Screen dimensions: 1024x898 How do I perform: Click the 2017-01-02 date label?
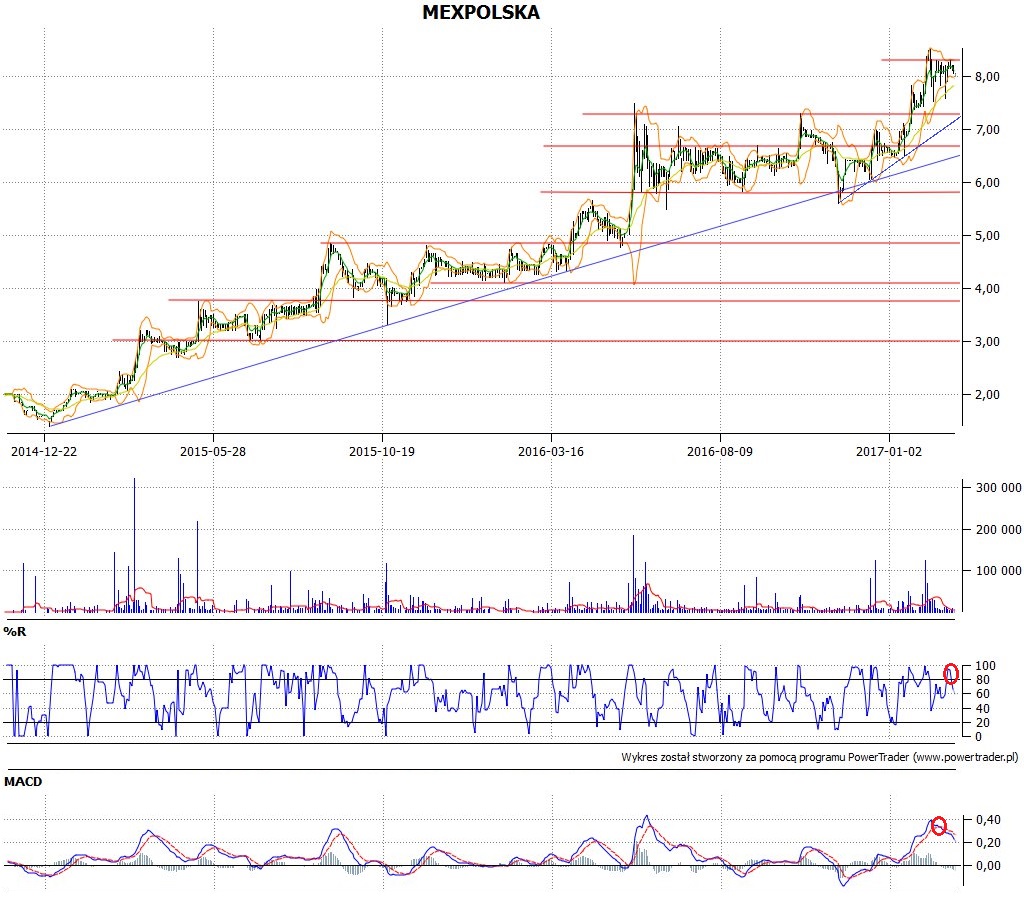point(889,451)
